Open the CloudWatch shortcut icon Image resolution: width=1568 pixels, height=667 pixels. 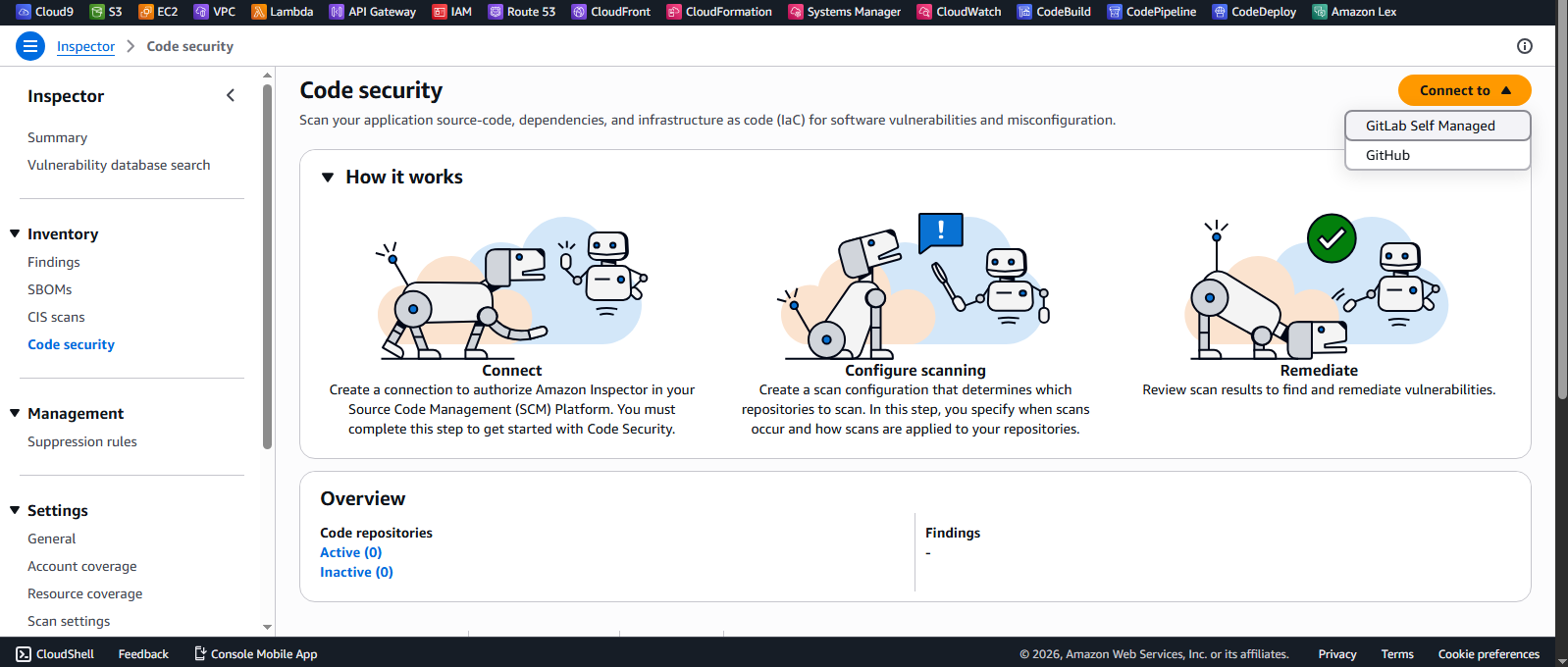[x=924, y=12]
